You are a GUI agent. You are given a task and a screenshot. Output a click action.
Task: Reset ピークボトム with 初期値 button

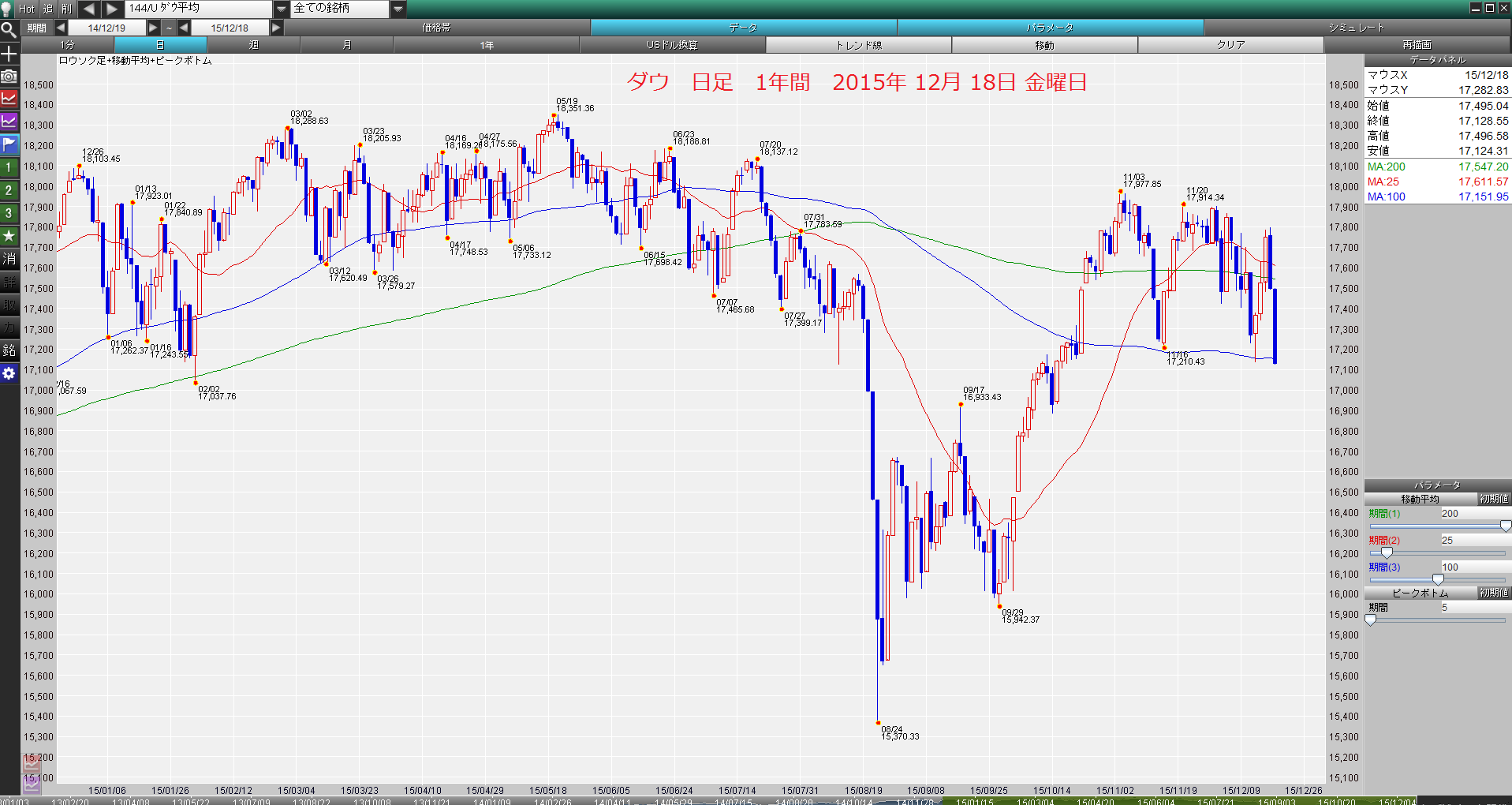point(1494,593)
